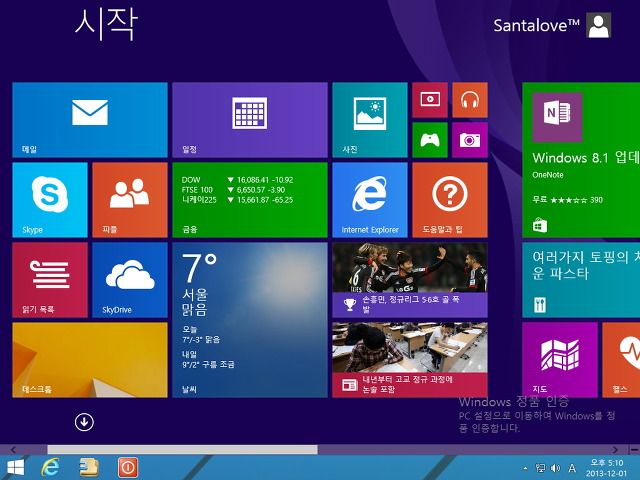Viewport: 640px width, 480px height.
Task: Open Internet Explorer from the taskbar
Action: pyautogui.click(x=51, y=467)
